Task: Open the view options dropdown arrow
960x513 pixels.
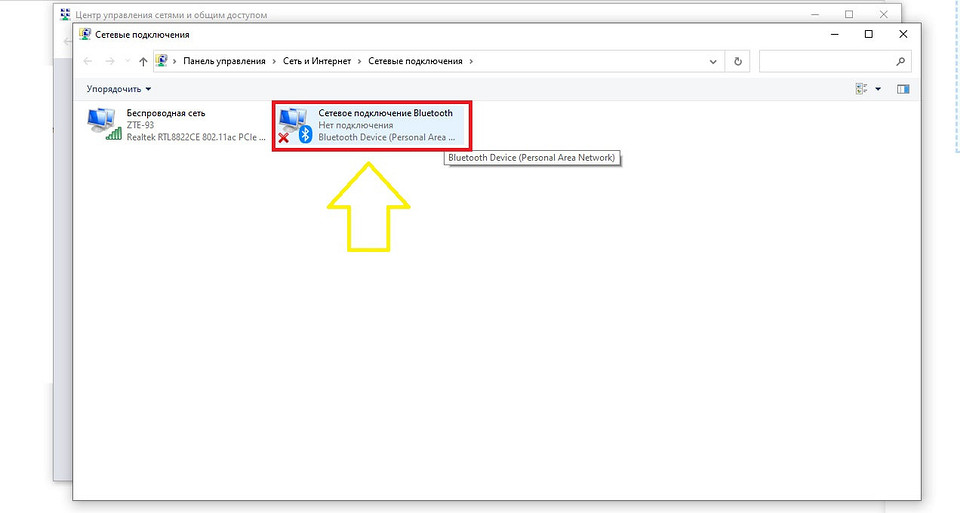Action: tap(879, 89)
